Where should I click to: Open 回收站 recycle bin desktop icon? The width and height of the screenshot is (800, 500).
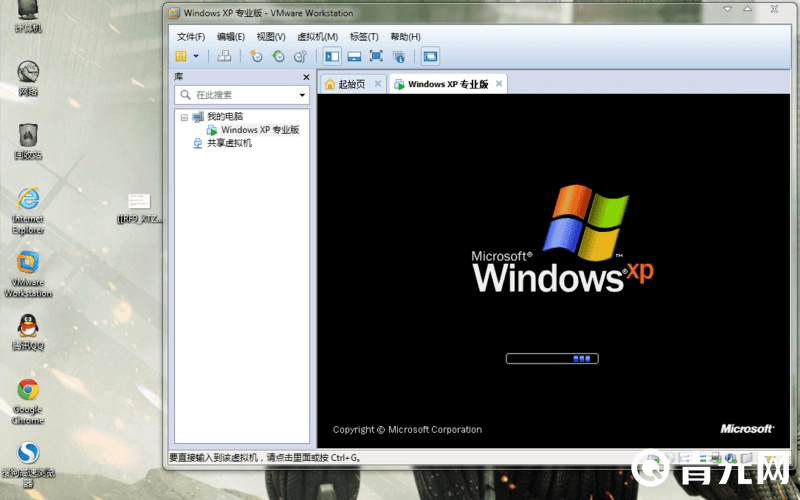(x=28, y=141)
